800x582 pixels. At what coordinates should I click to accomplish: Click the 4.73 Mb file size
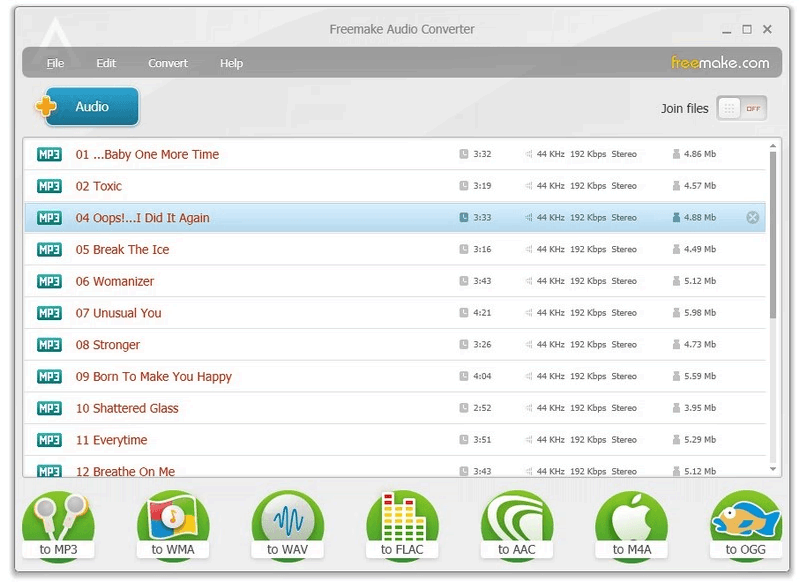700,345
